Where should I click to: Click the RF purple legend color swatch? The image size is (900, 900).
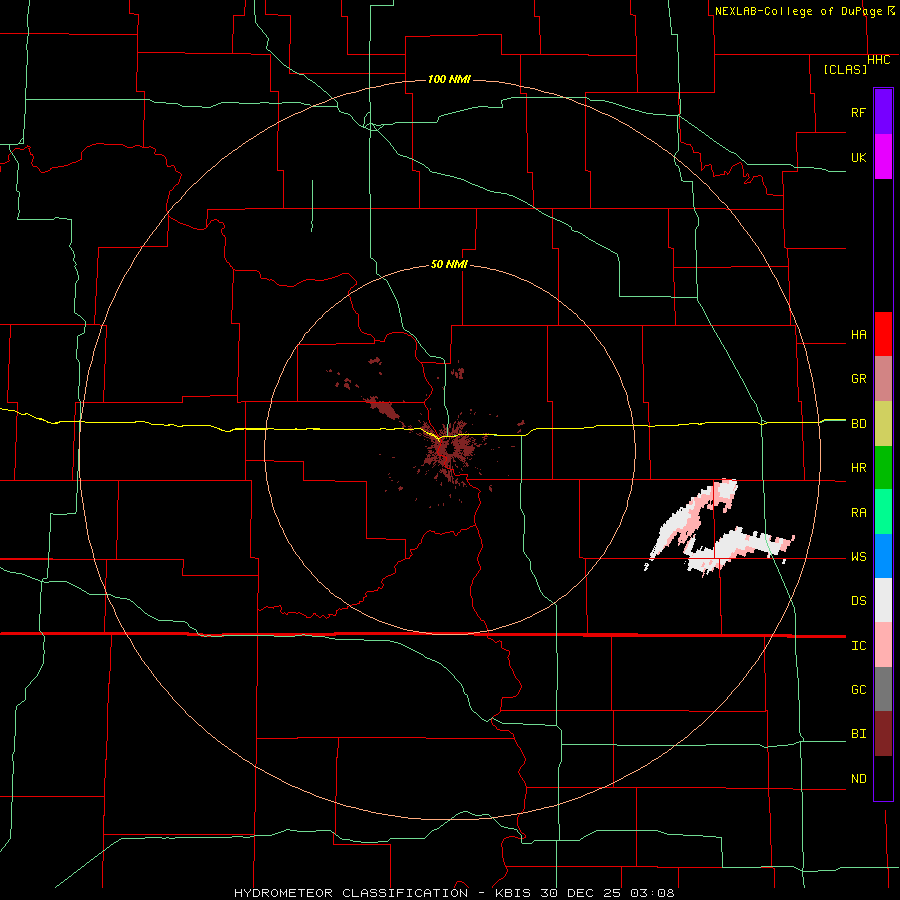click(x=883, y=112)
